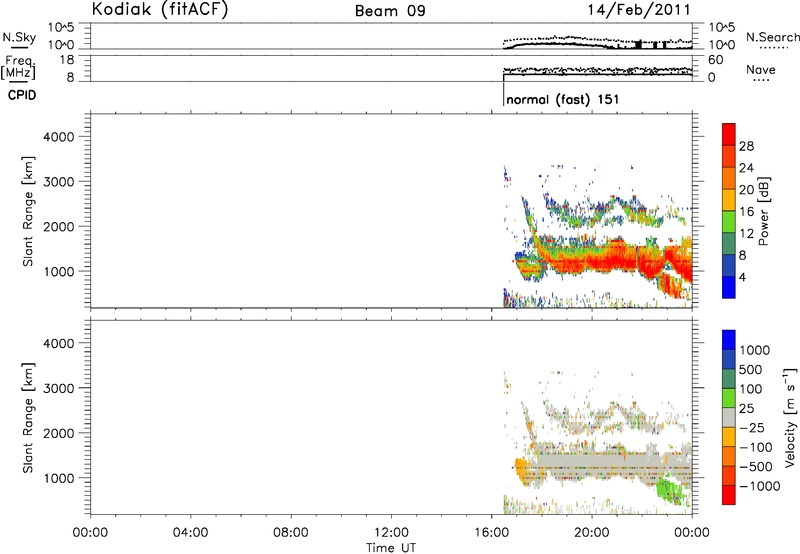Image resolution: width=800 pixels, height=554 pixels.
Task: Click the '16:00' time tick label
Action: pos(491,533)
